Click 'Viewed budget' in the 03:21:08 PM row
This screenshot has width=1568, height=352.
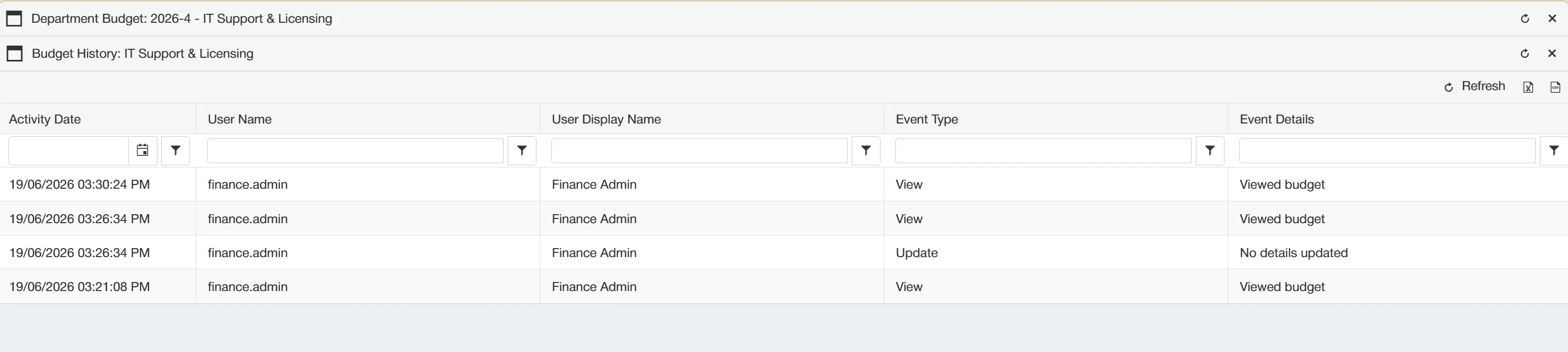pos(1282,287)
